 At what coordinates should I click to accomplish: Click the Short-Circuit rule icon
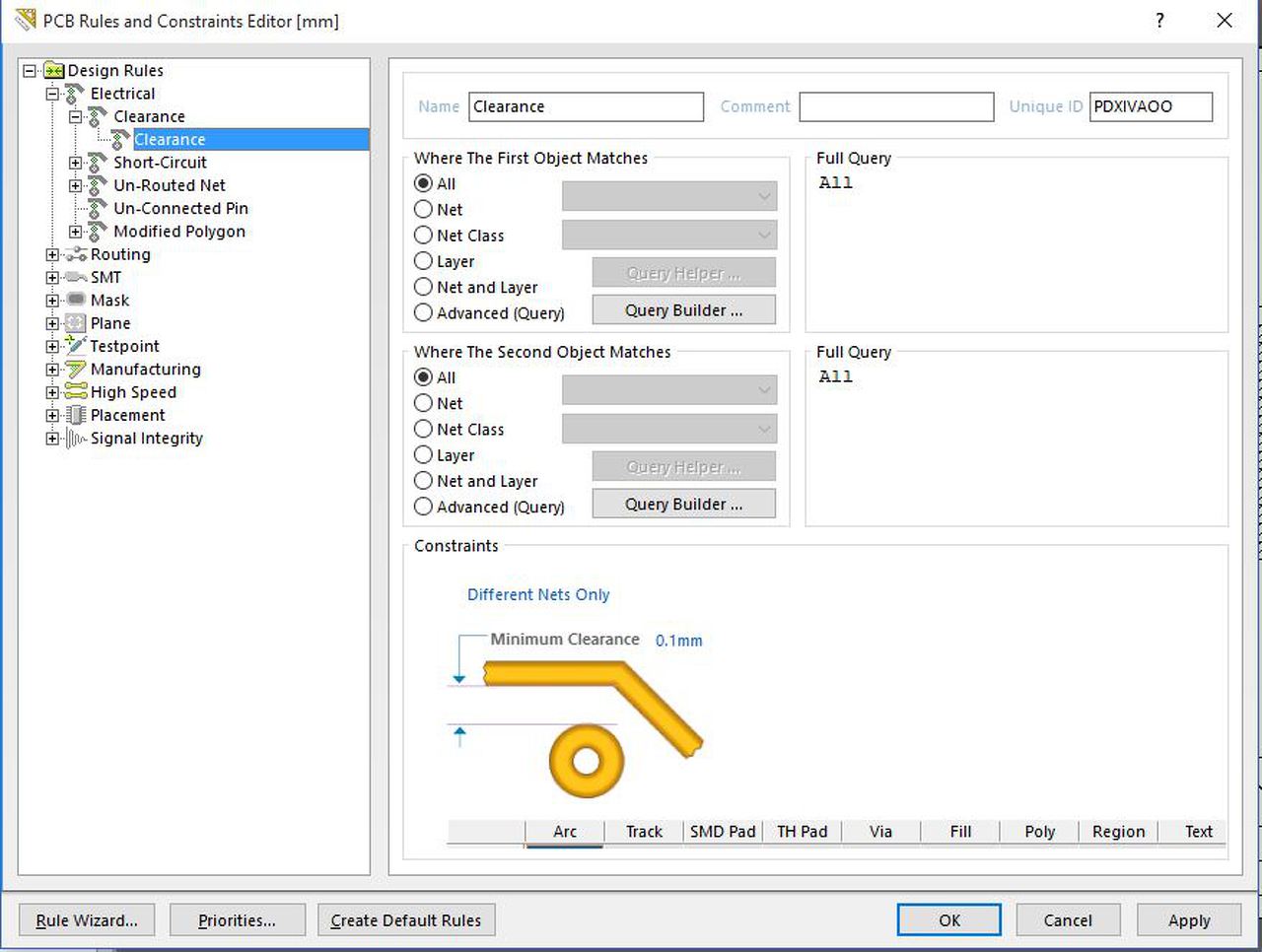pyautogui.click(x=98, y=163)
